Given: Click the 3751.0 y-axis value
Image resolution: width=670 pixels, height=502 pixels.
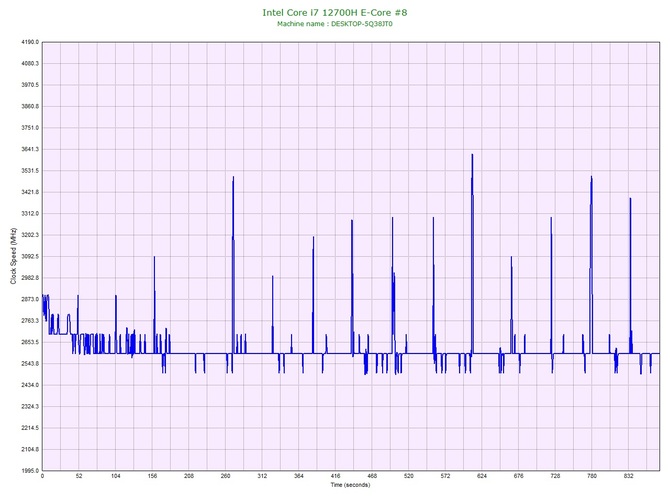Looking at the screenshot, I should pyautogui.click(x=30, y=128).
